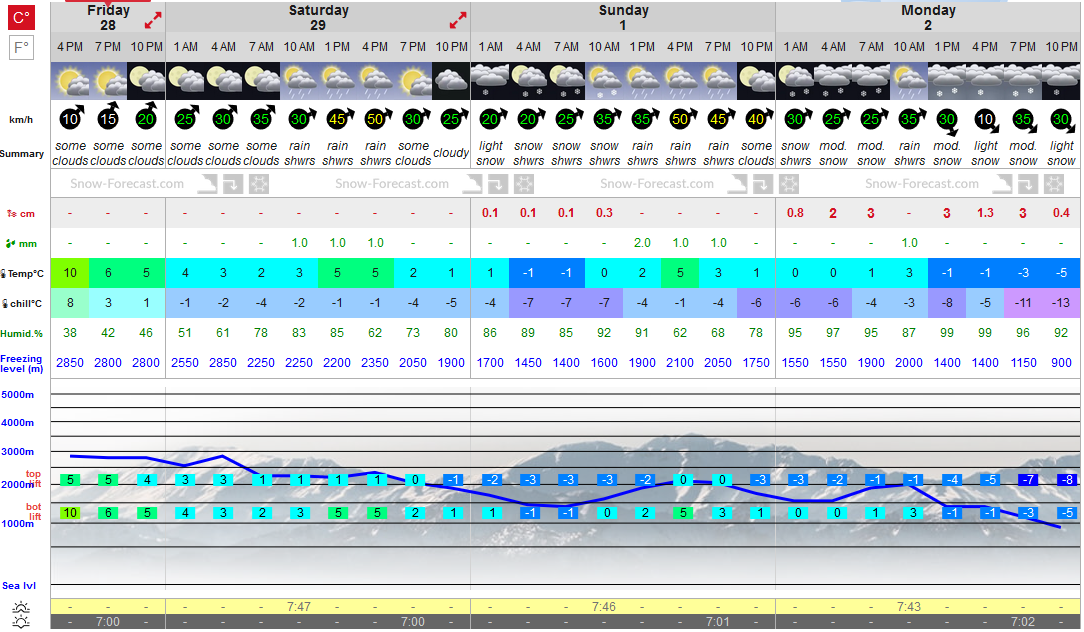
Task: Expand the Saturday 29 forecast column
Action: 458,20
